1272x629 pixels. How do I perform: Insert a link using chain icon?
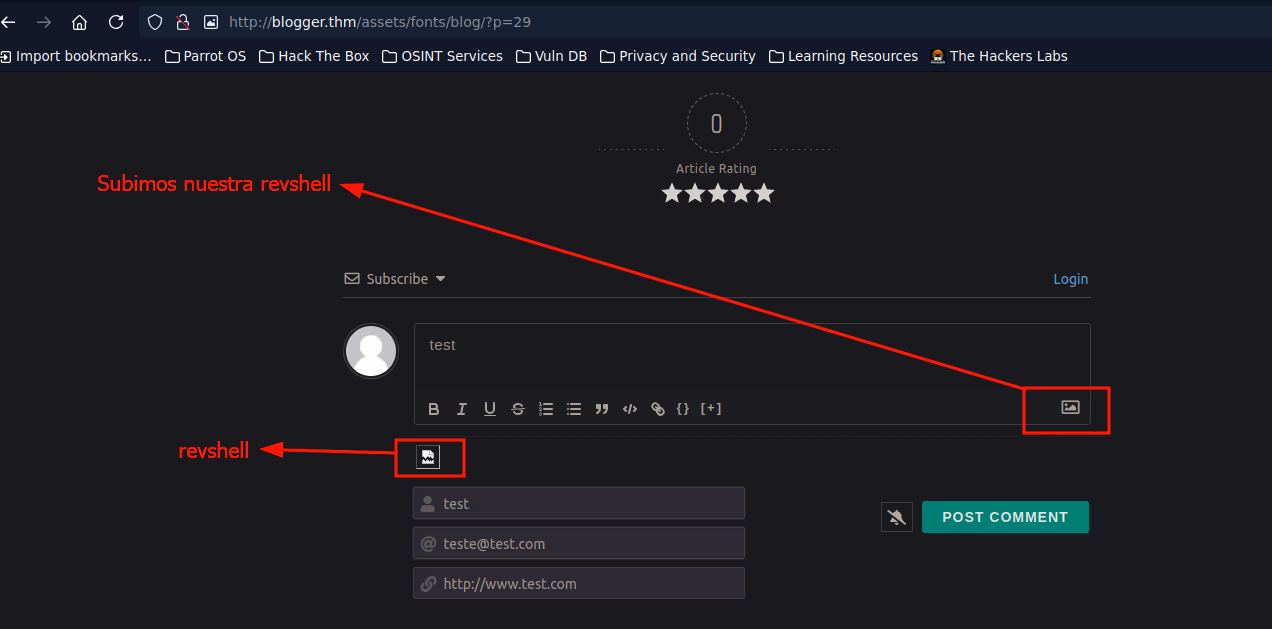tap(657, 409)
